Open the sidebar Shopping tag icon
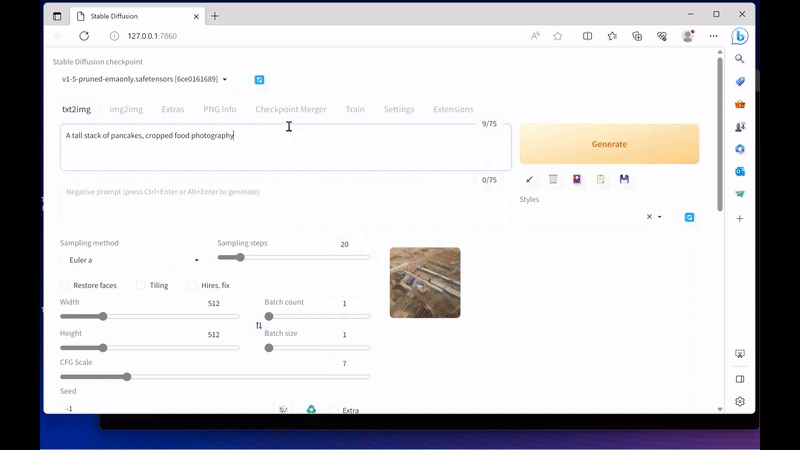Image resolution: width=800 pixels, height=450 pixels. point(740,82)
